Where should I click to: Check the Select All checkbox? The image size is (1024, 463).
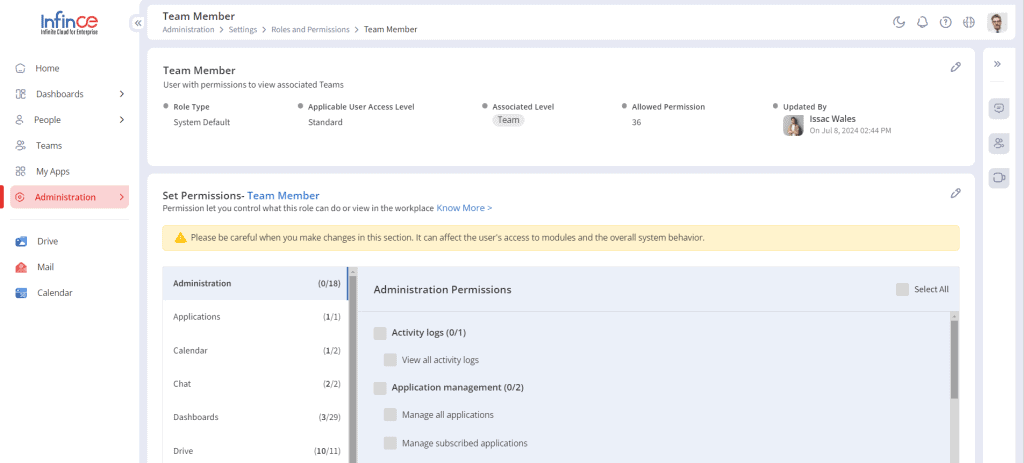[x=902, y=289]
